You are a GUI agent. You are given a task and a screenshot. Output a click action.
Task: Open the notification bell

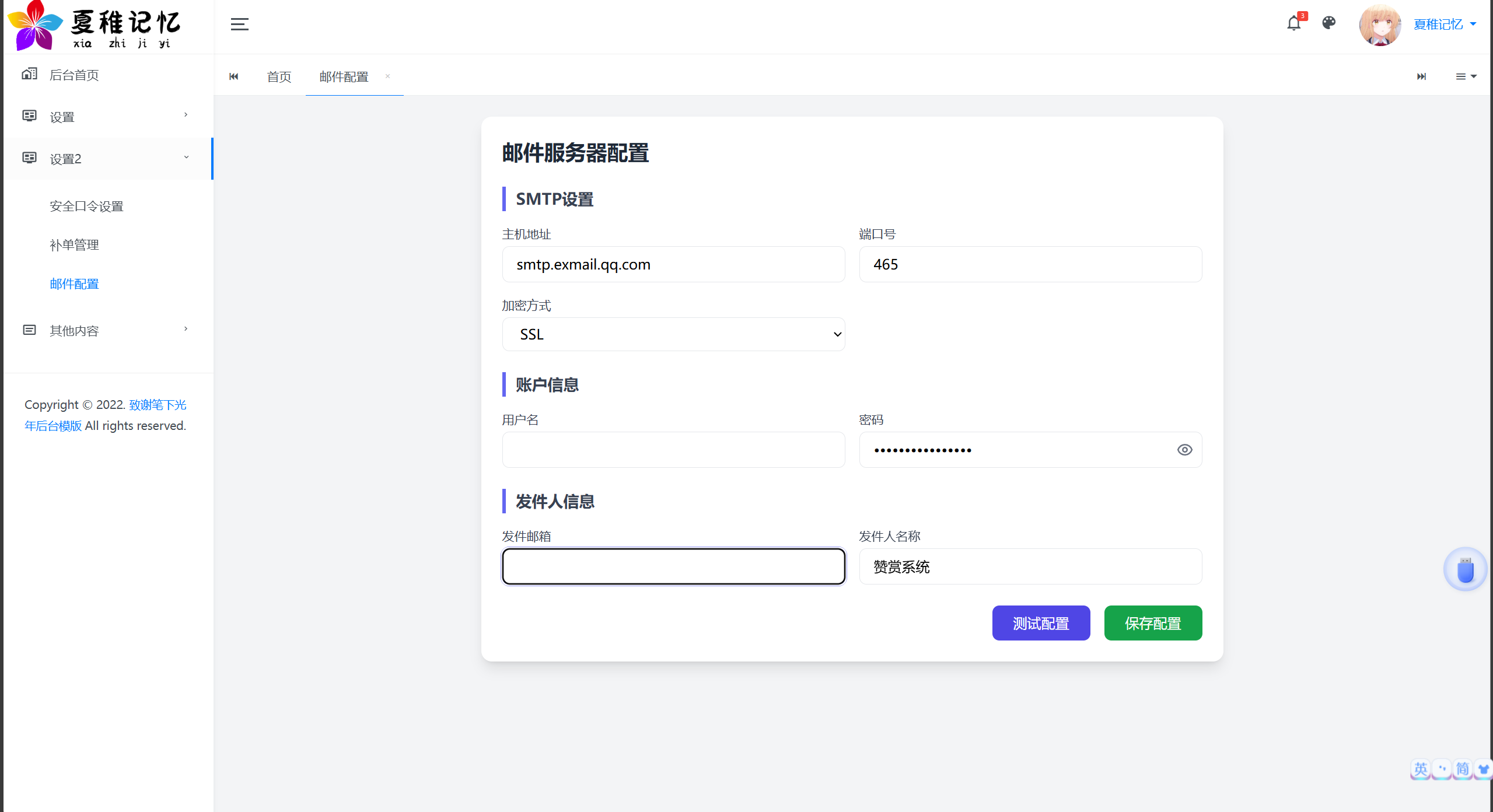(1293, 24)
